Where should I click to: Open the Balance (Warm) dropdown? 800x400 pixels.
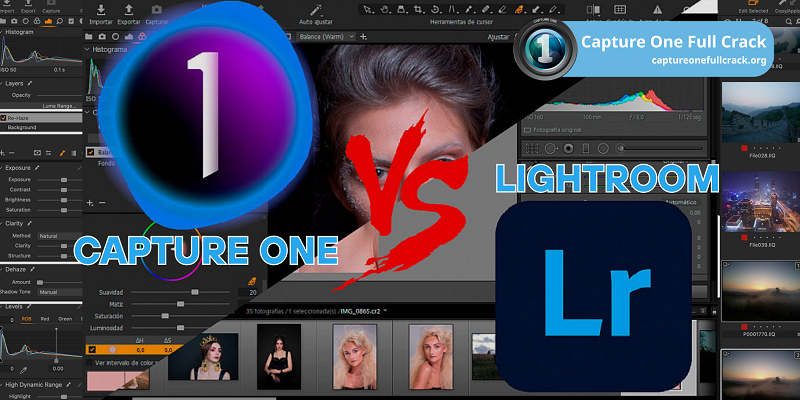tap(326, 37)
